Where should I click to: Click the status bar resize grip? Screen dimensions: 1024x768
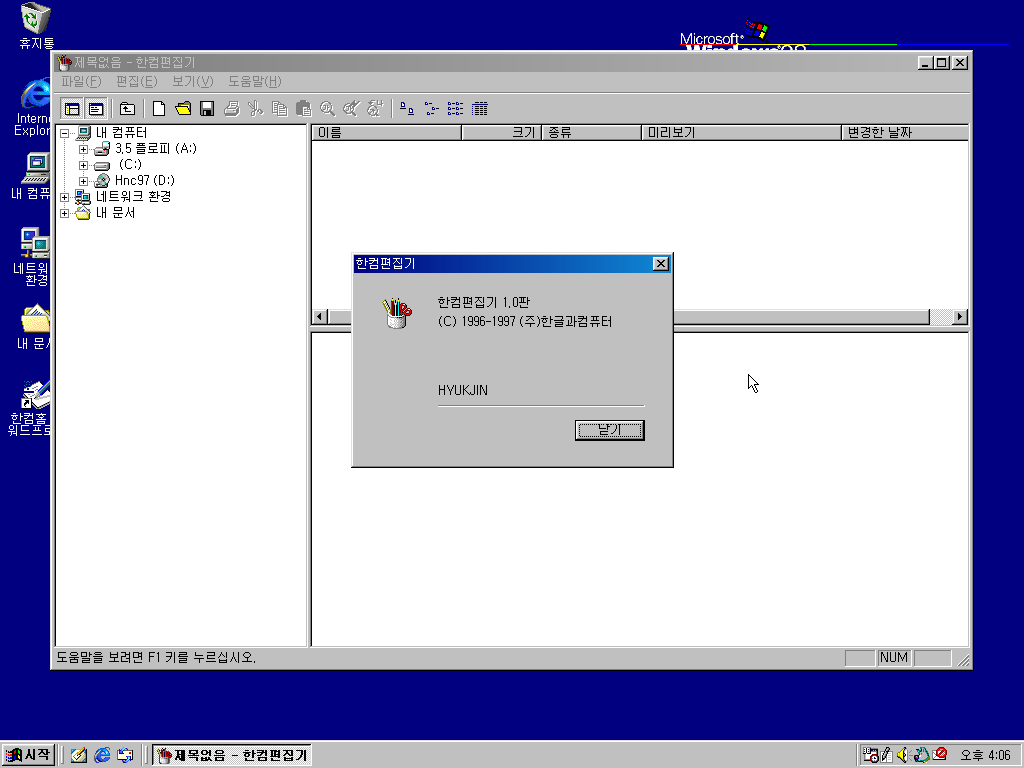click(963, 660)
